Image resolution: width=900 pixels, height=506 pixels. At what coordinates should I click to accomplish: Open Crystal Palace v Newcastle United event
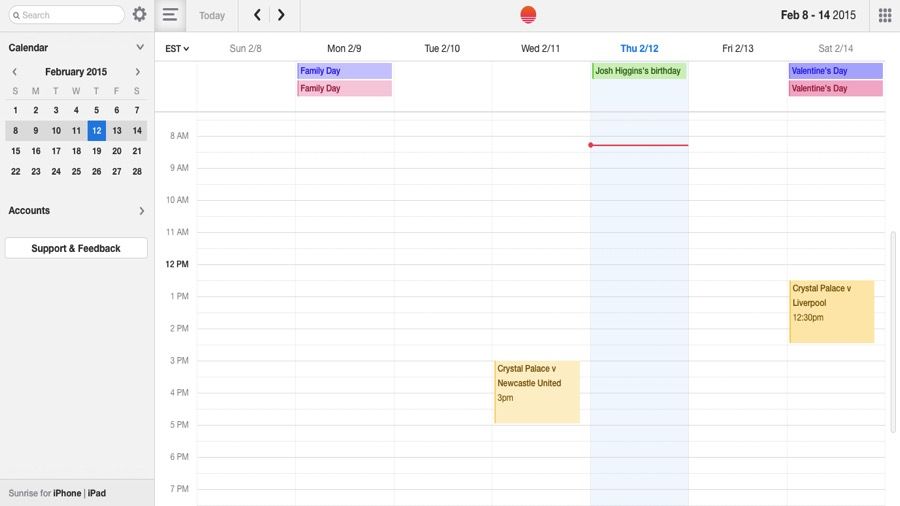pyautogui.click(x=537, y=391)
